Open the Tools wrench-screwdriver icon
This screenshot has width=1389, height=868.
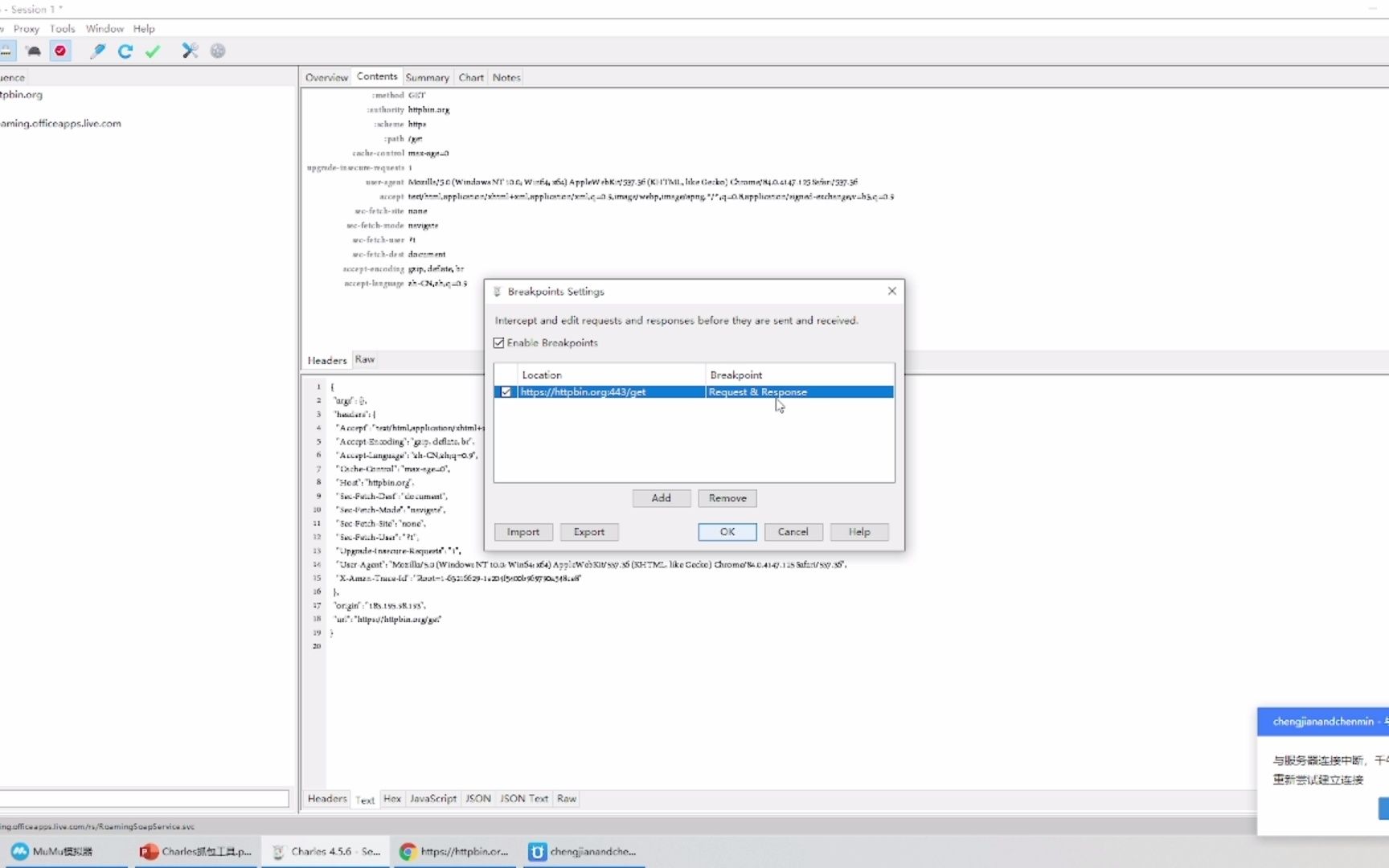pos(190,51)
